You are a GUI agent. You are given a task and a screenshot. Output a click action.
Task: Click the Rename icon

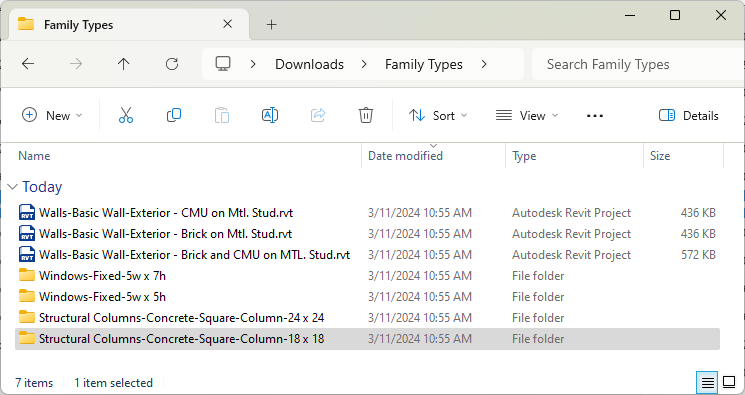[270, 116]
